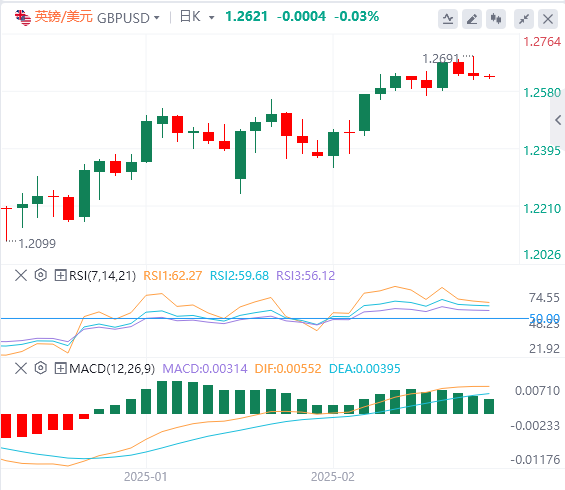Toggle the MACD panel plus expand box
This screenshot has height=490, width=565.
click(60, 369)
